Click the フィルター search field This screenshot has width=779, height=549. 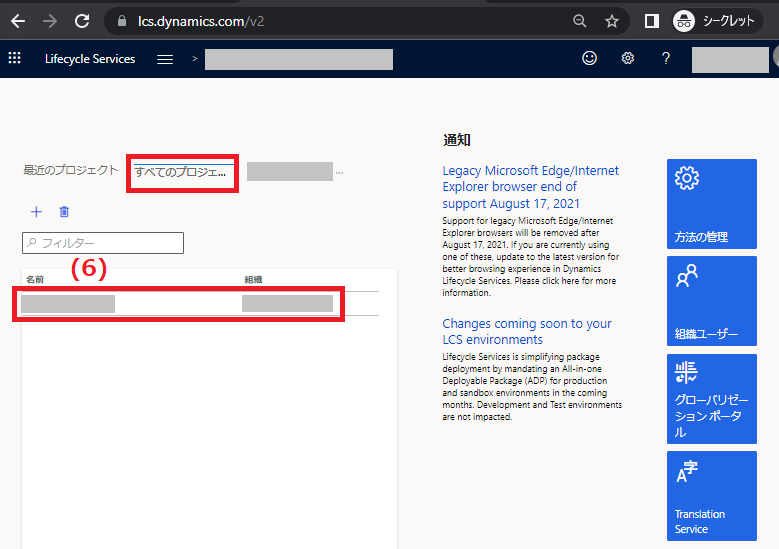(x=103, y=243)
